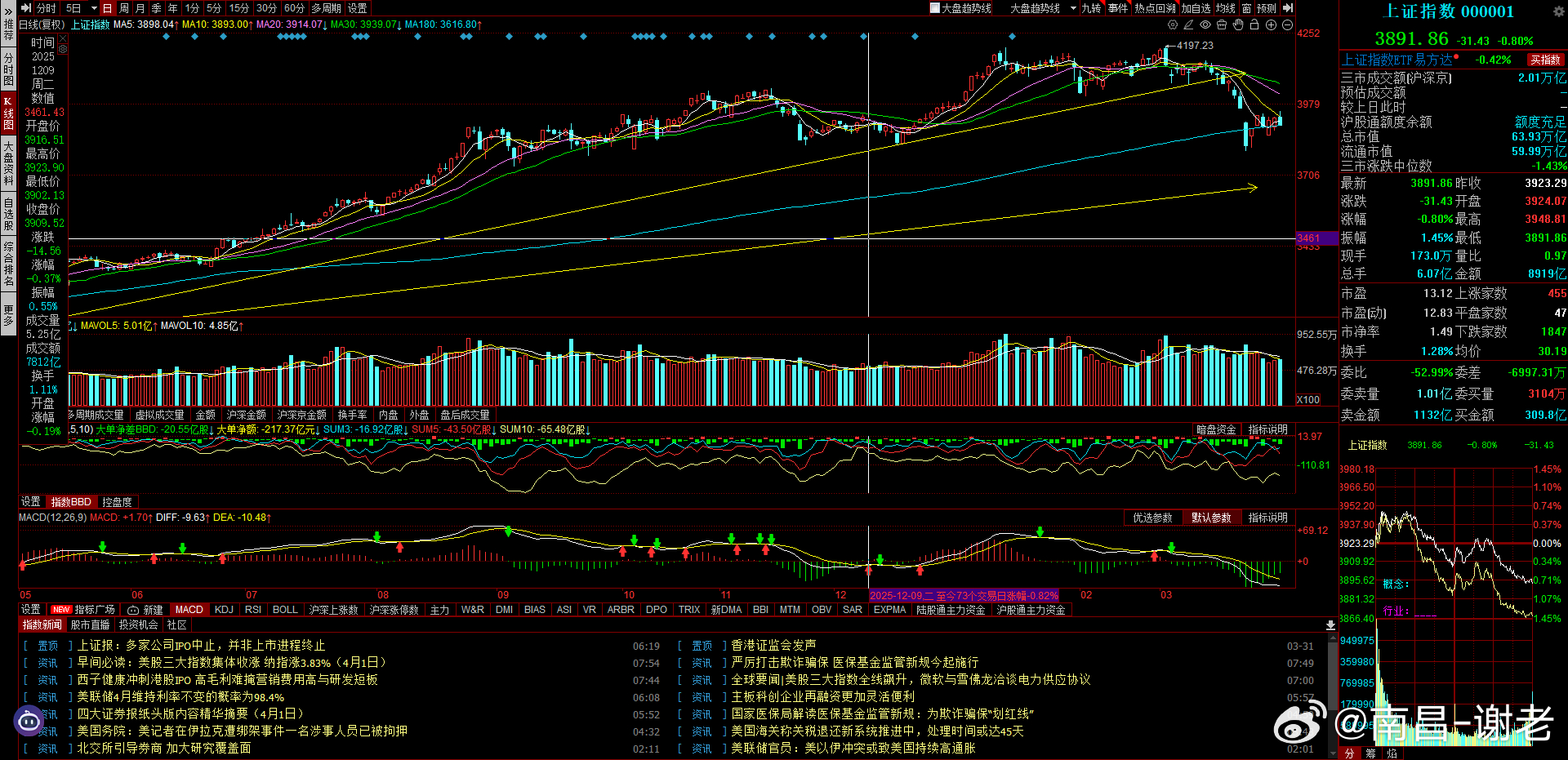Image resolution: width=1568 pixels, height=760 pixels.
Task: Open the AI assistant robot icon
Action: tap(29, 720)
